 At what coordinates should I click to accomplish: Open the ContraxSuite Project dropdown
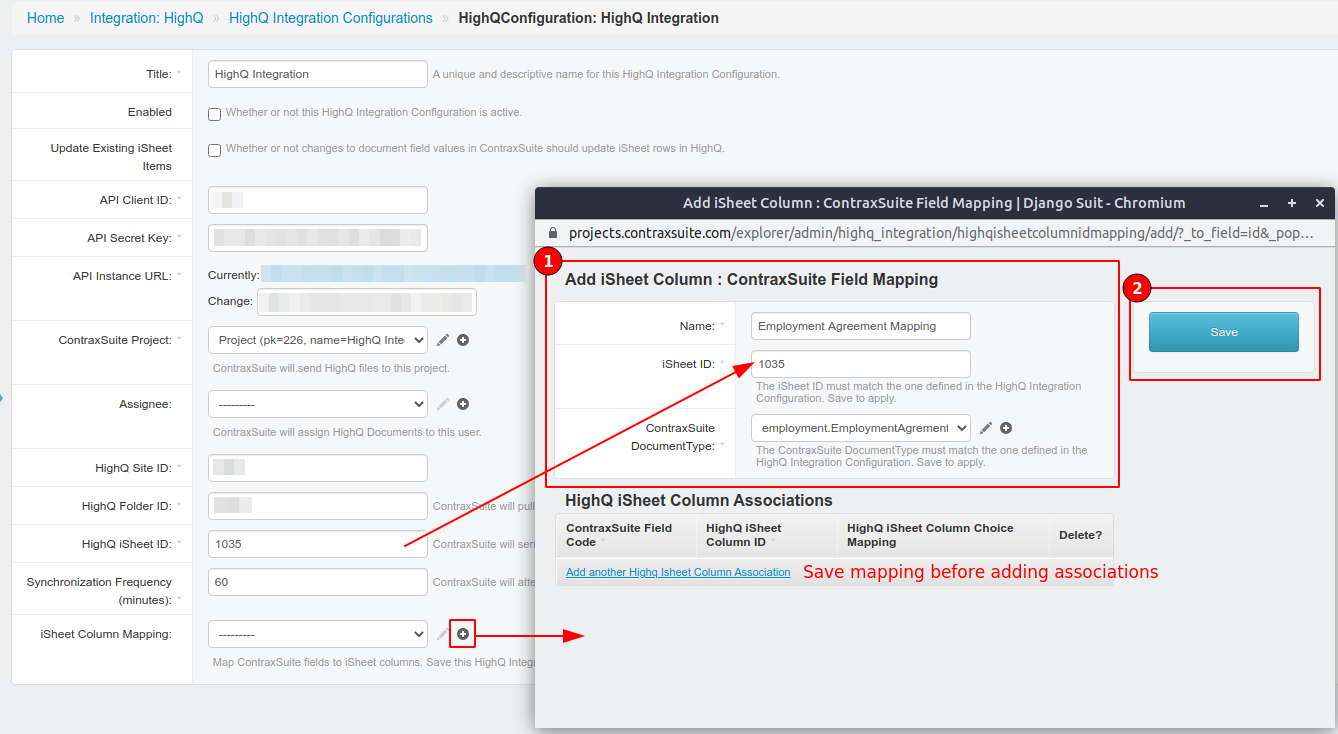pyautogui.click(x=318, y=340)
